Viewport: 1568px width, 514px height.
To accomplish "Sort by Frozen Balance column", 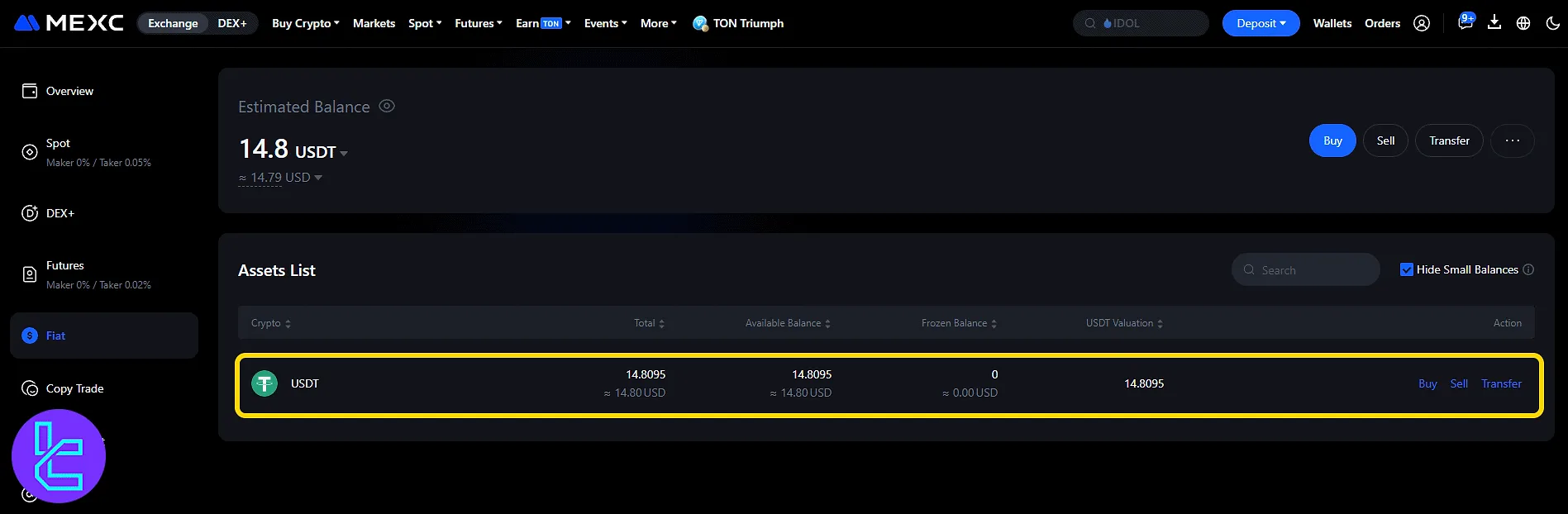I will click(x=960, y=323).
